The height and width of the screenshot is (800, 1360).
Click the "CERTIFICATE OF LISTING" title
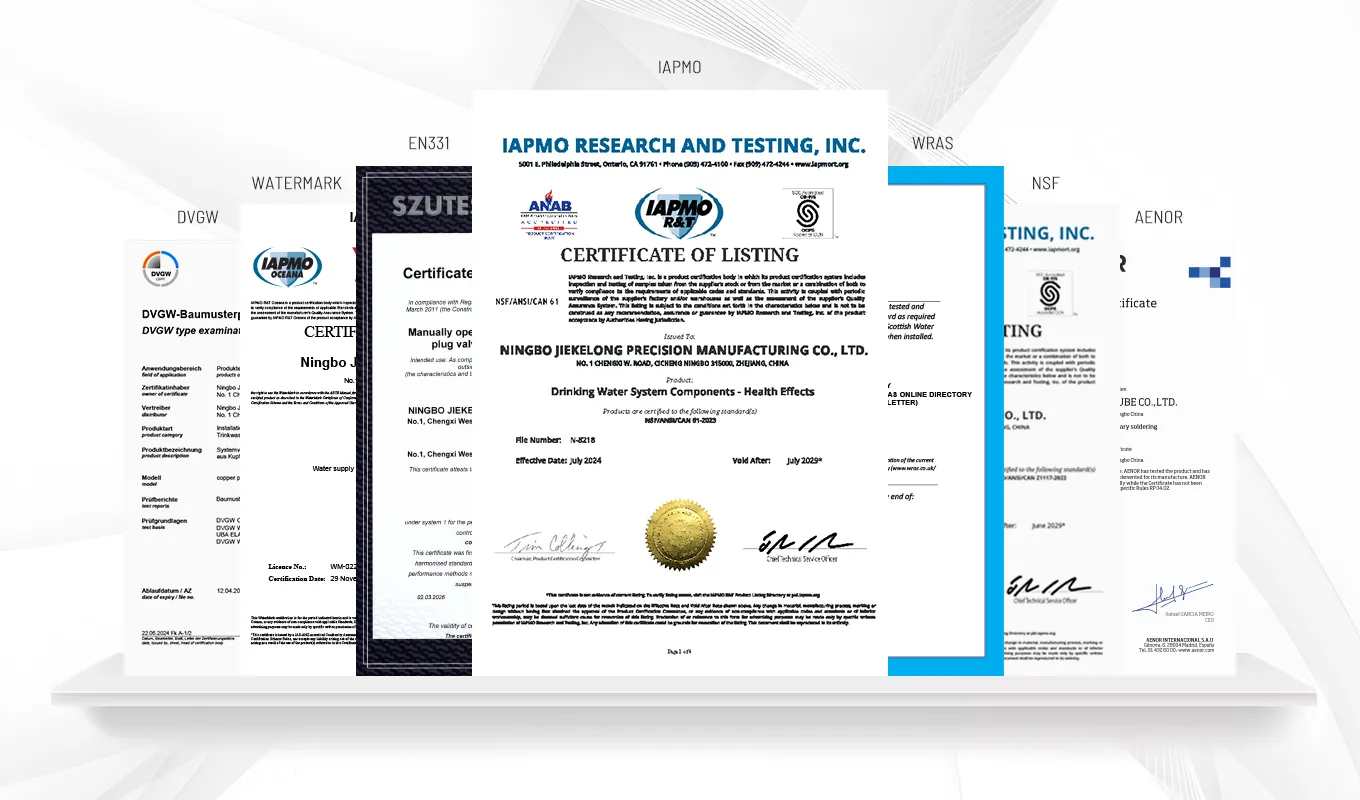[680, 255]
